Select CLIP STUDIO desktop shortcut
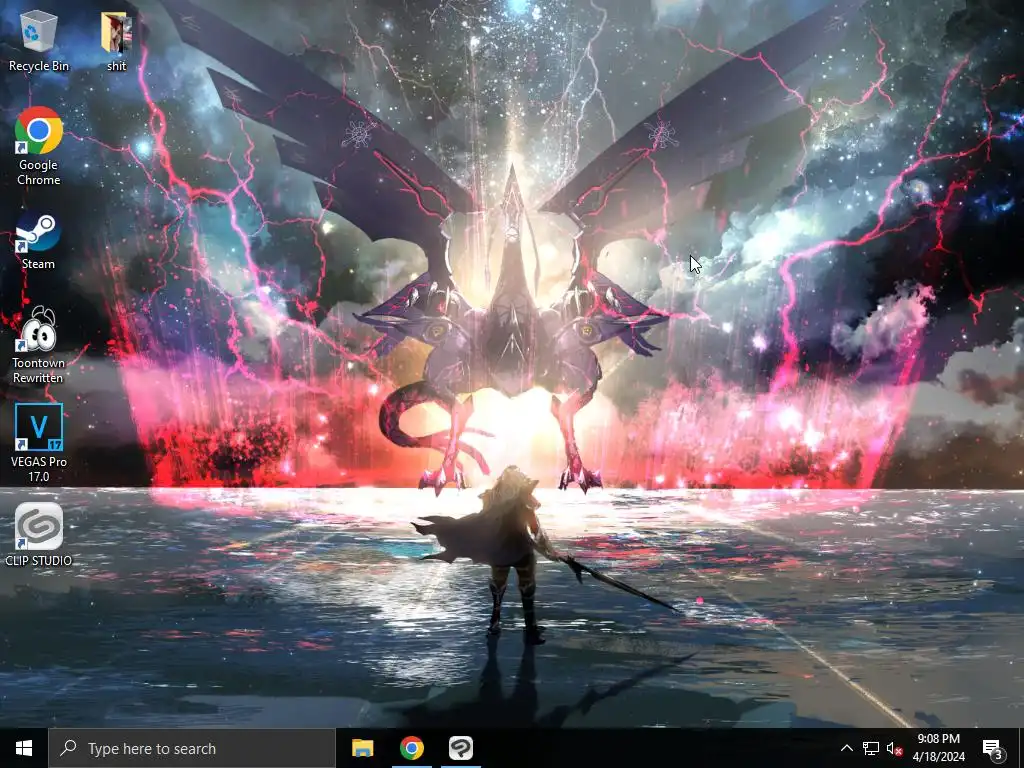This screenshot has width=1024, height=768. [x=39, y=534]
